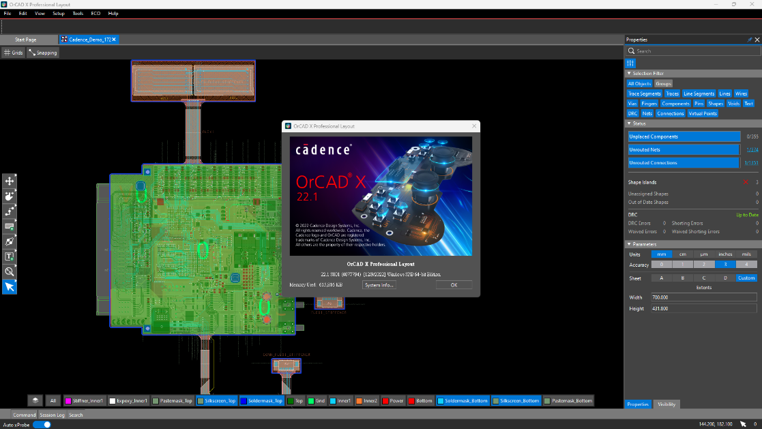Collapse the Parameters section
762x429 pixels.
click(x=629, y=244)
